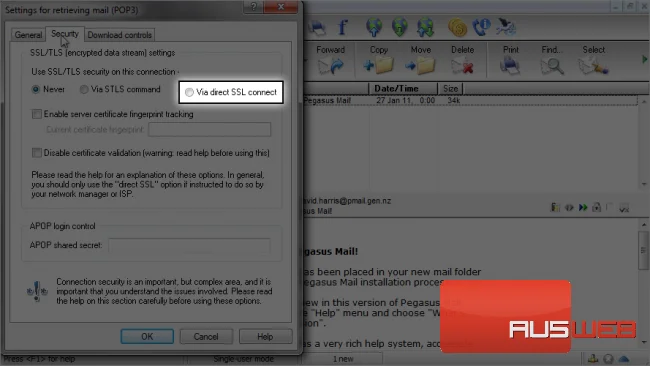
Task: Choose Via STLS command radio option
Action: (x=84, y=89)
